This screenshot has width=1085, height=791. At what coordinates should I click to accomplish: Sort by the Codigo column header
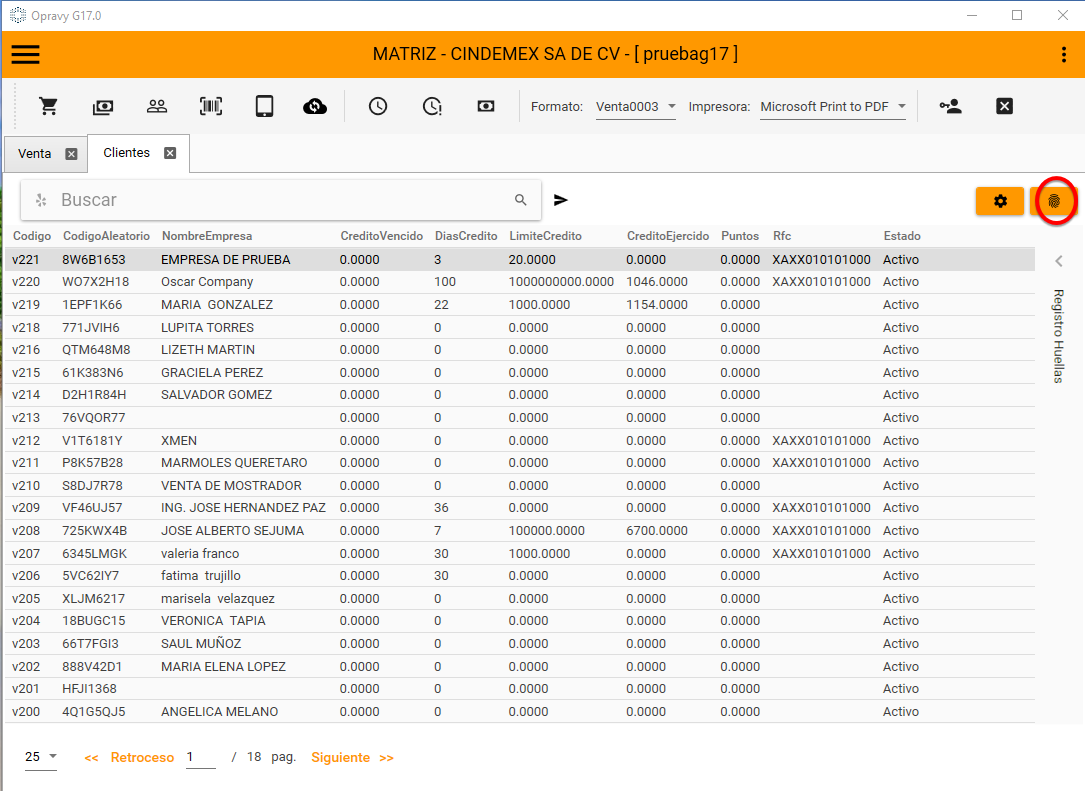[x=32, y=236]
